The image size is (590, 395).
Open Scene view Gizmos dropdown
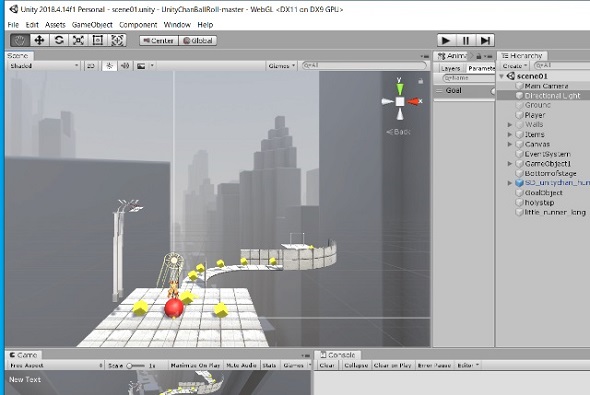[x=281, y=66]
